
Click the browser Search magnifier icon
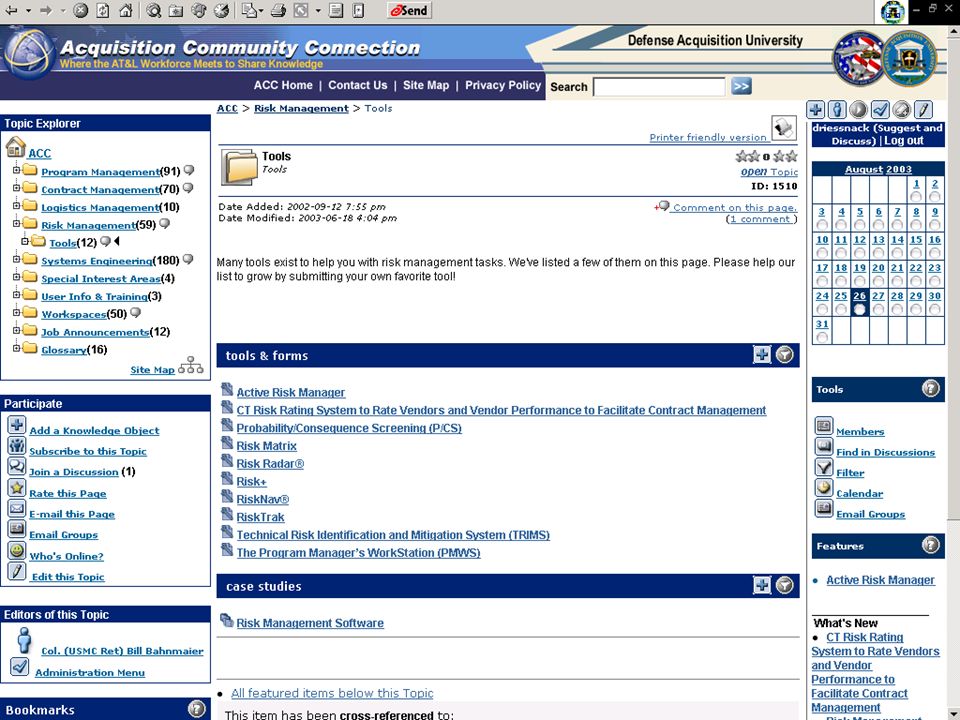(x=153, y=10)
